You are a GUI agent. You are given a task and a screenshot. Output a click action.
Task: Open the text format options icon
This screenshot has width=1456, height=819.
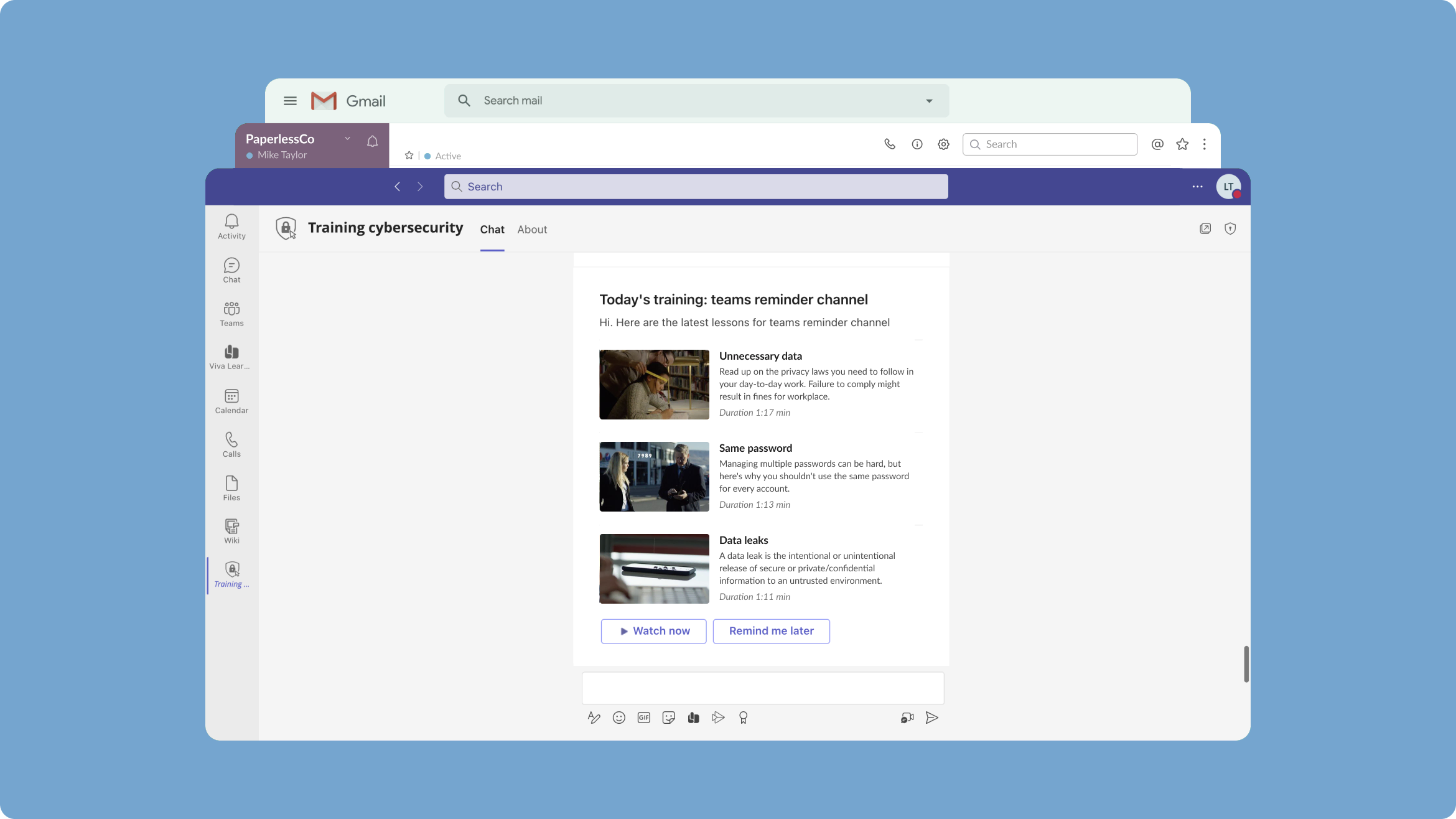[x=594, y=718]
